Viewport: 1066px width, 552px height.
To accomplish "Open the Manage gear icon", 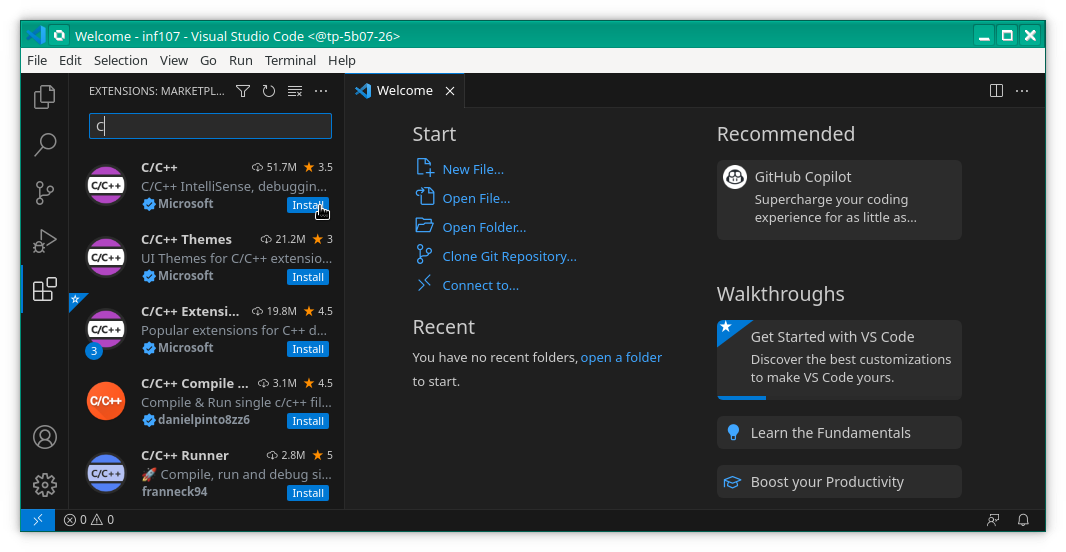I will pos(45,485).
